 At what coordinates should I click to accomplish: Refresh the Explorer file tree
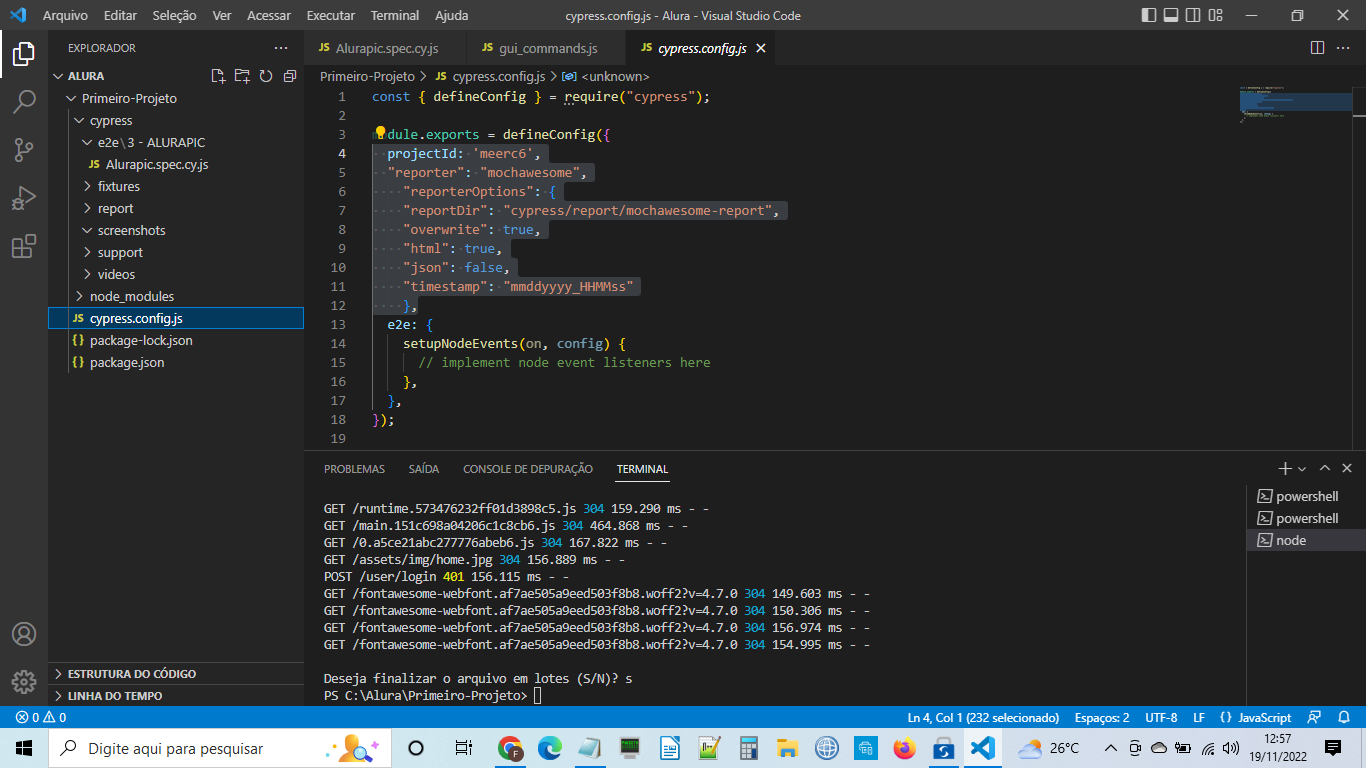(x=266, y=76)
